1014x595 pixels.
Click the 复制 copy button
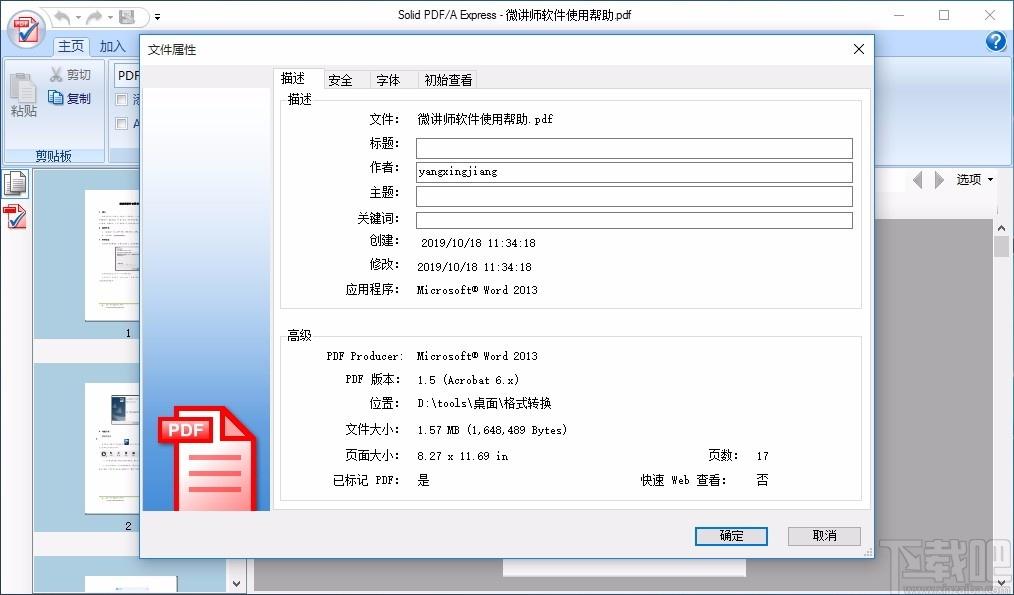70,98
